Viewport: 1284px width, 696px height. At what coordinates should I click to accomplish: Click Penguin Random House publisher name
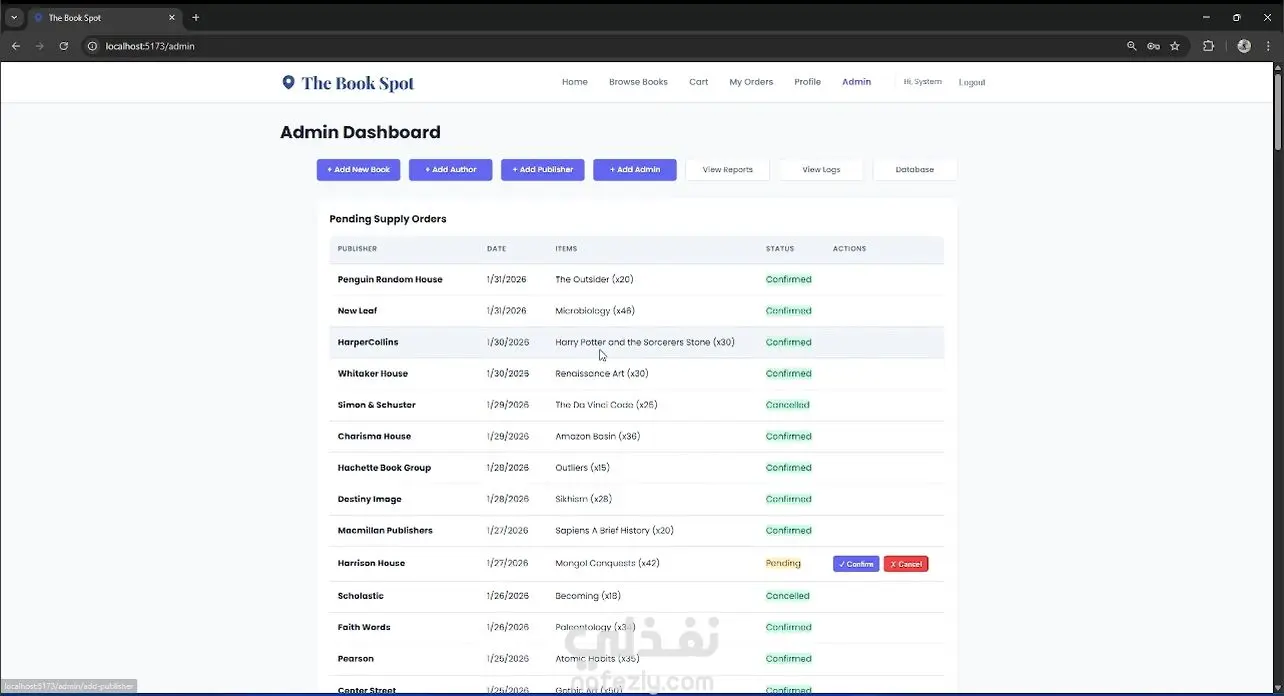[390, 280]
